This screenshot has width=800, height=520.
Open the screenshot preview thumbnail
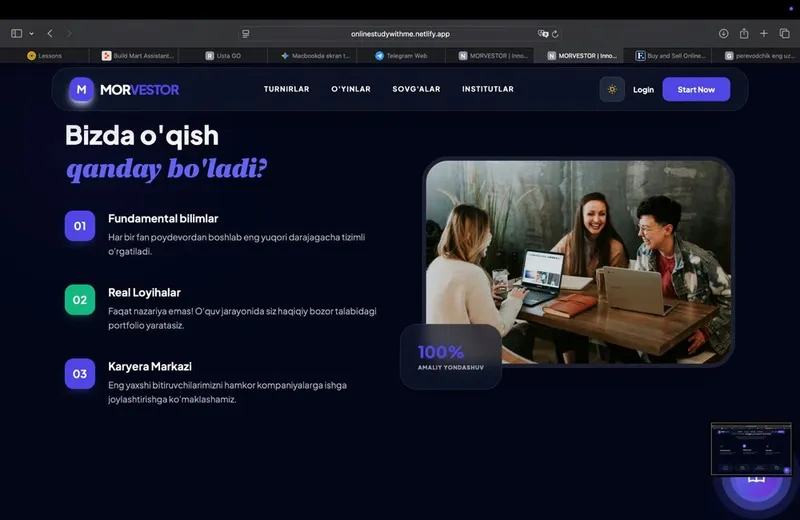pyautogui.click(x=751, y=449)
